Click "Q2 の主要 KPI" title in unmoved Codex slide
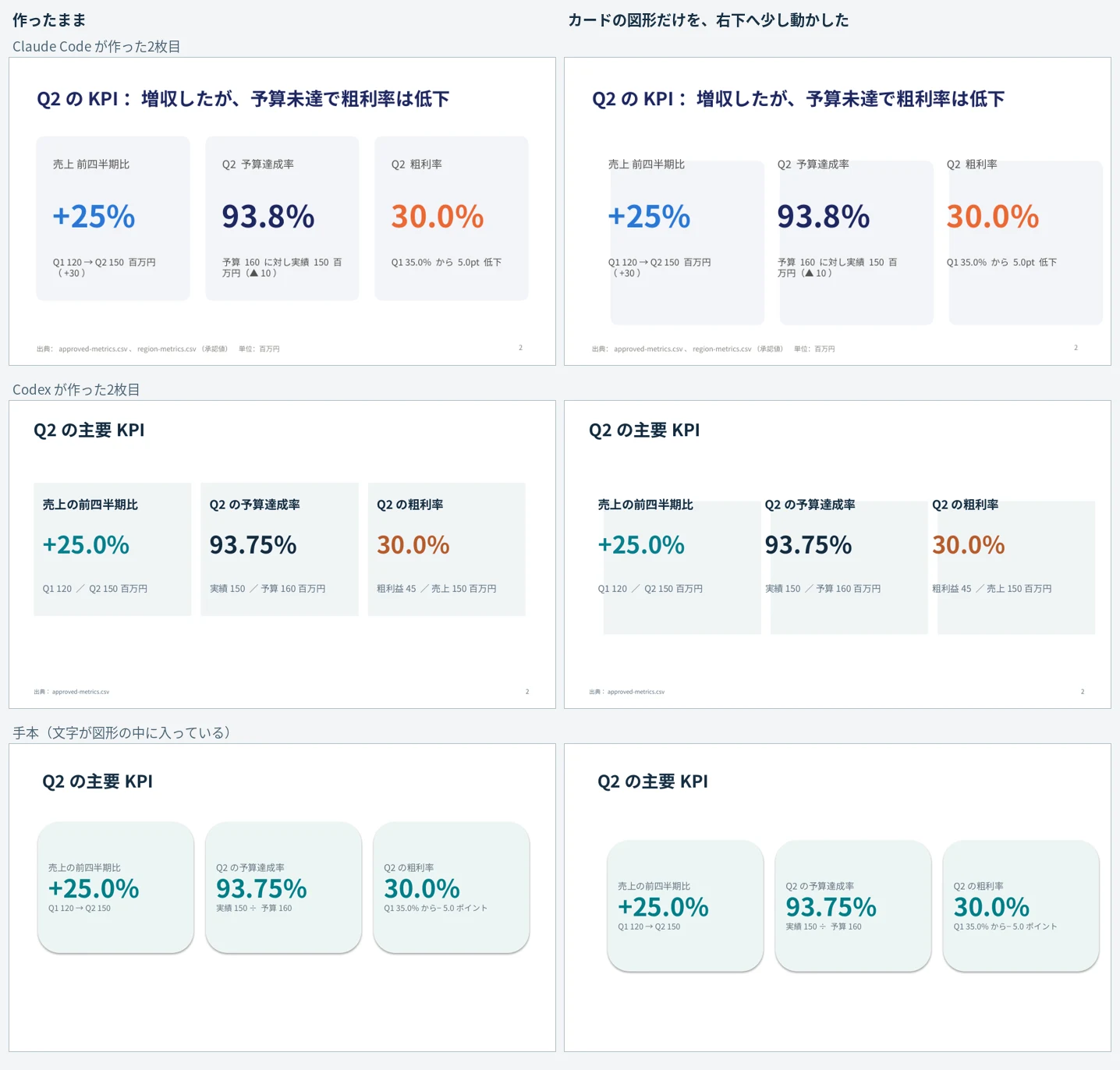This screenshot has width=1120, height=1070. tap(89, 430)
